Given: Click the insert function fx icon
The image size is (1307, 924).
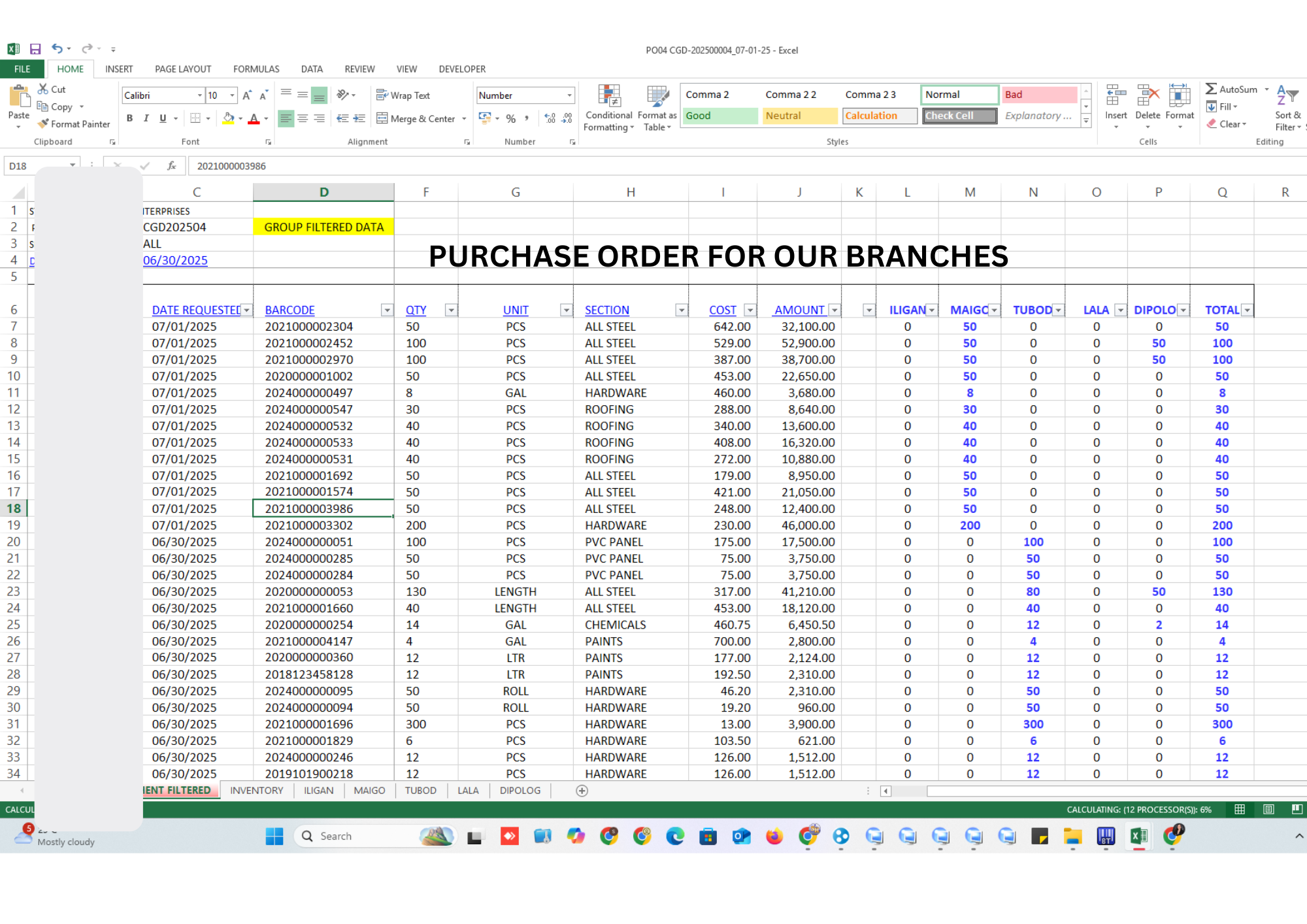Looking at the screenshot, I should coord(171,166).
